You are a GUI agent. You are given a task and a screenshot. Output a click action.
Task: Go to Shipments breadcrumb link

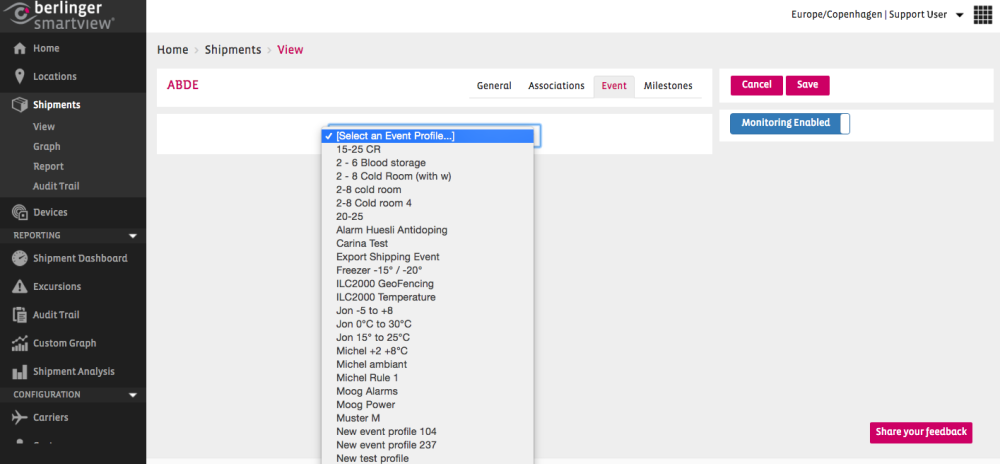pyautogui.click(x=233, y=50)
